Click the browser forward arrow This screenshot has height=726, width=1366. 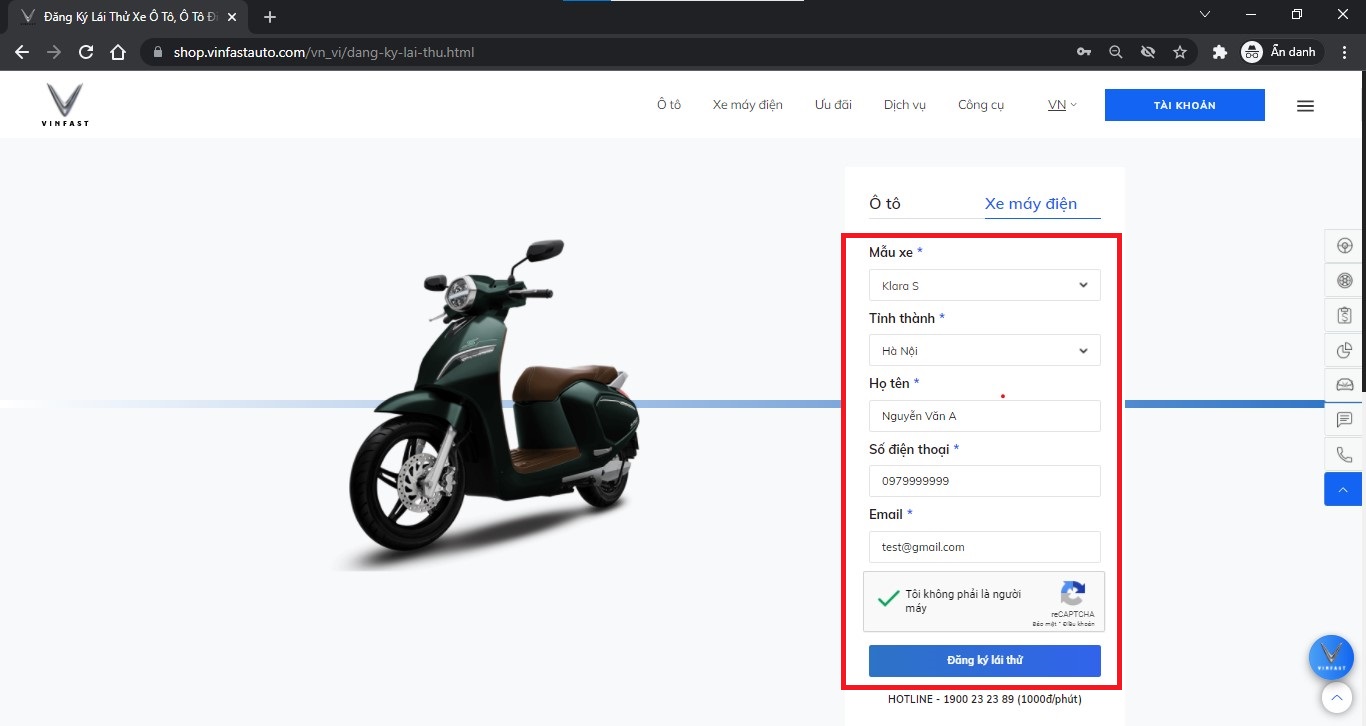tap(54, 52)
